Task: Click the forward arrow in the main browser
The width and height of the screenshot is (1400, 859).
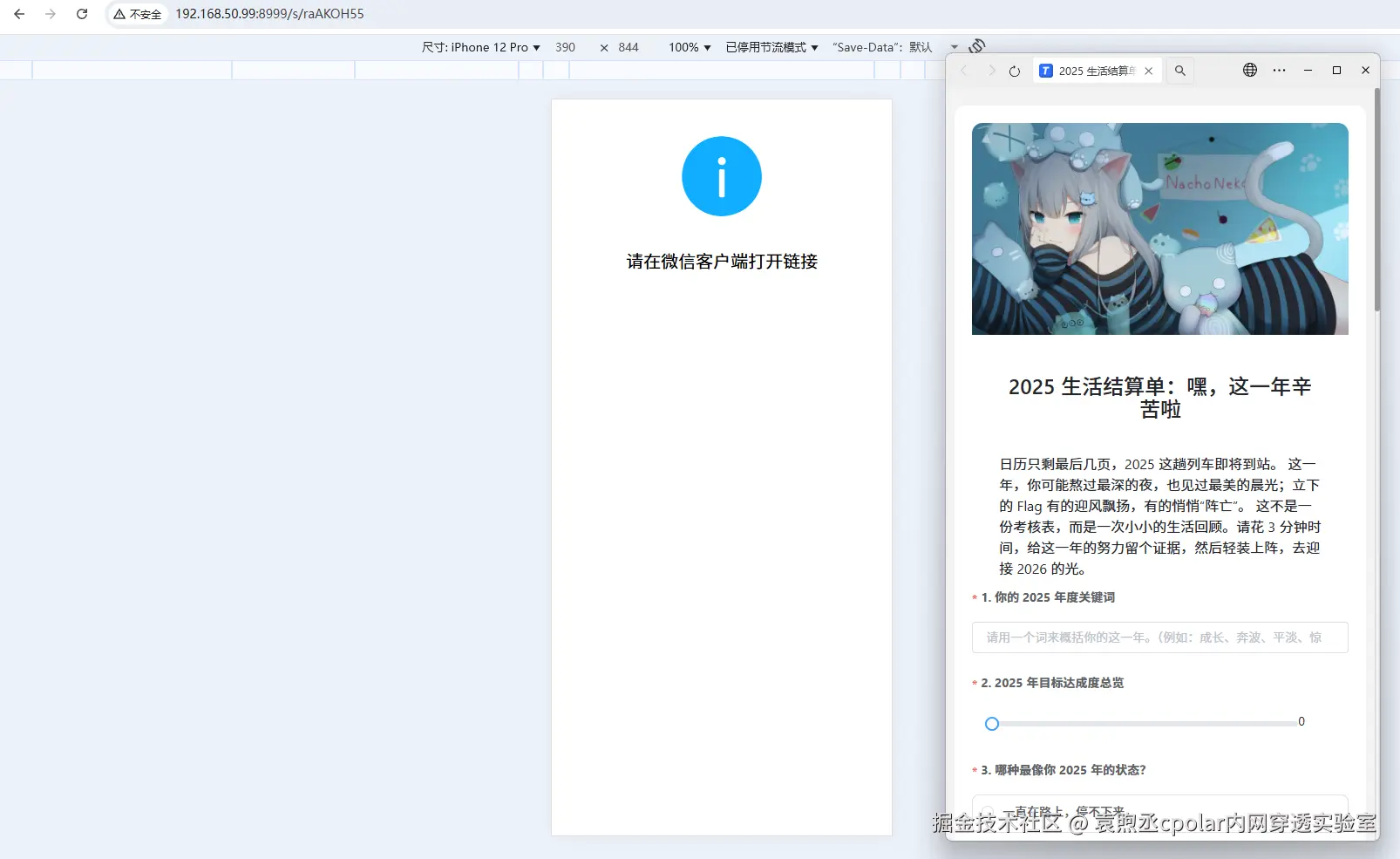Action: [x=51, y=14]
